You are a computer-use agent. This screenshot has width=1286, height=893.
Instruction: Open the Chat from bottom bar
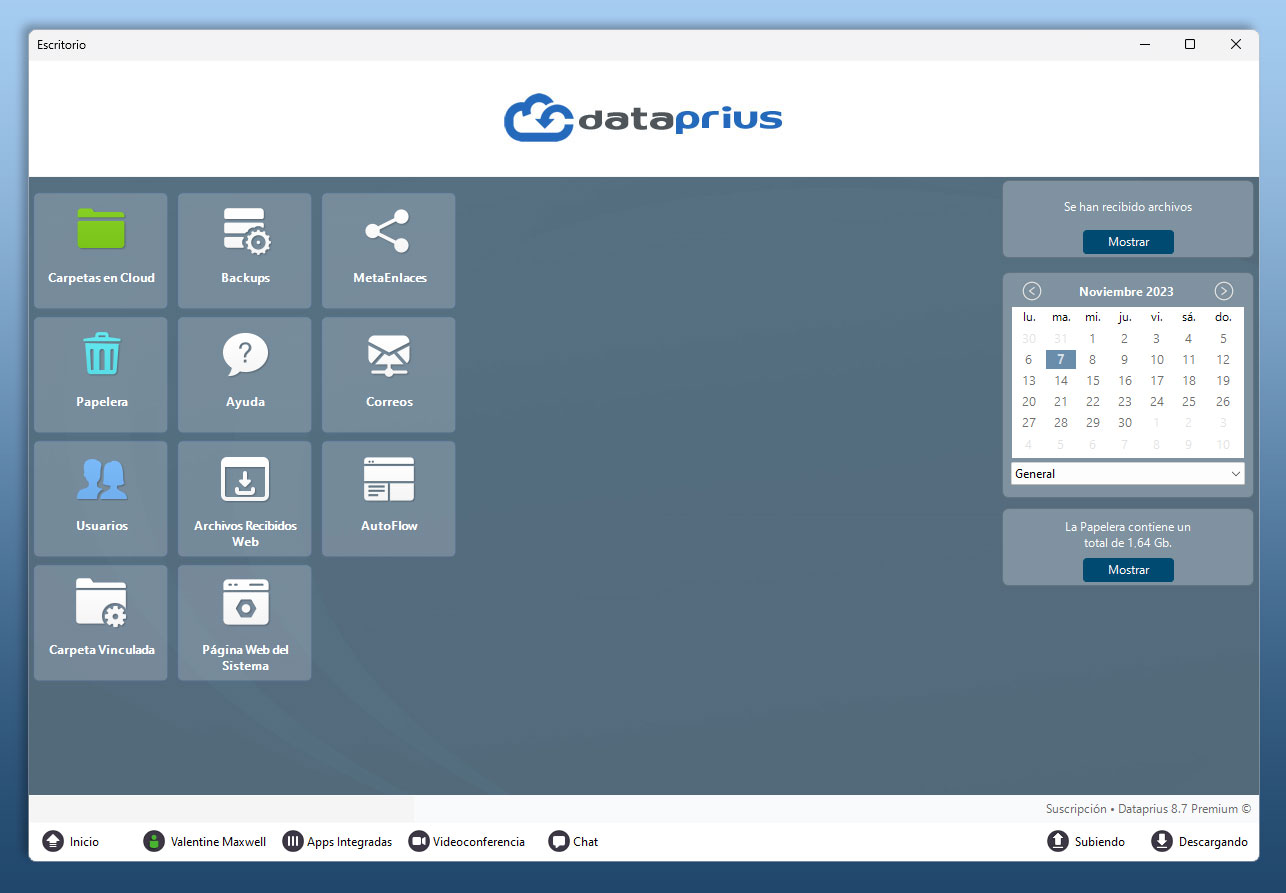point(573,842)
